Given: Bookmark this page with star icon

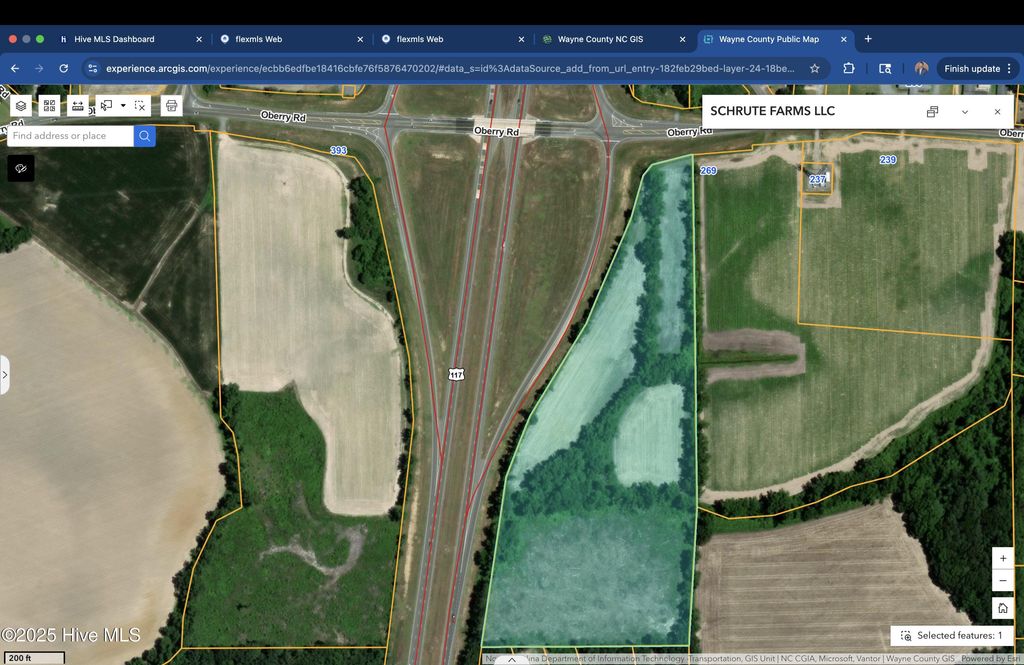Looking at the screenshot, I should (x=814, y=68).
